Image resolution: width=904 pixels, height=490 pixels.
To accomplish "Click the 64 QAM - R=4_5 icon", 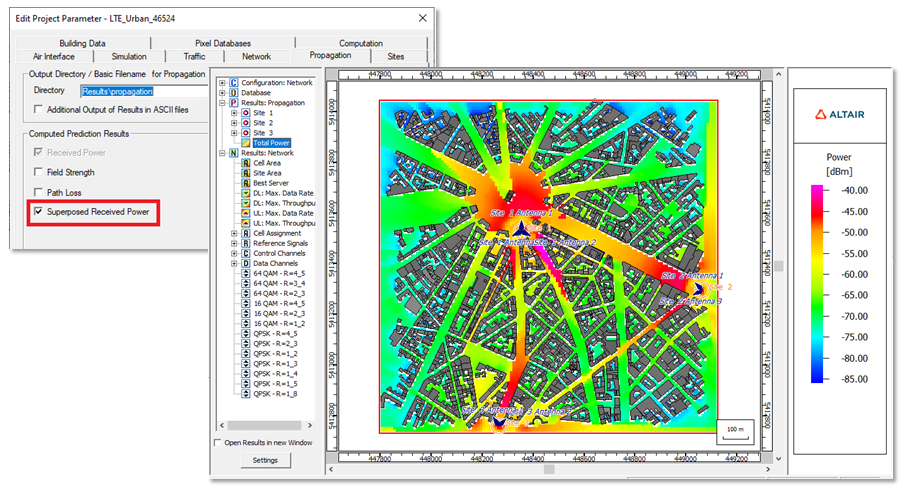I will 246,273.
